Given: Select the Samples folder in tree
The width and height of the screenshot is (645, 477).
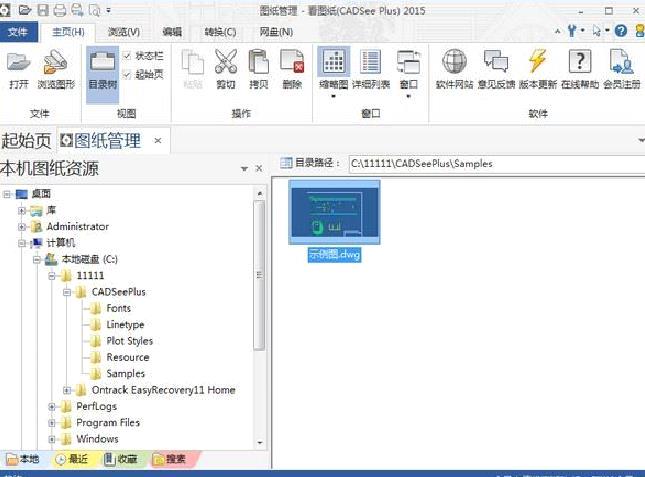Looking at the screenshot, I should click(125, 374).
